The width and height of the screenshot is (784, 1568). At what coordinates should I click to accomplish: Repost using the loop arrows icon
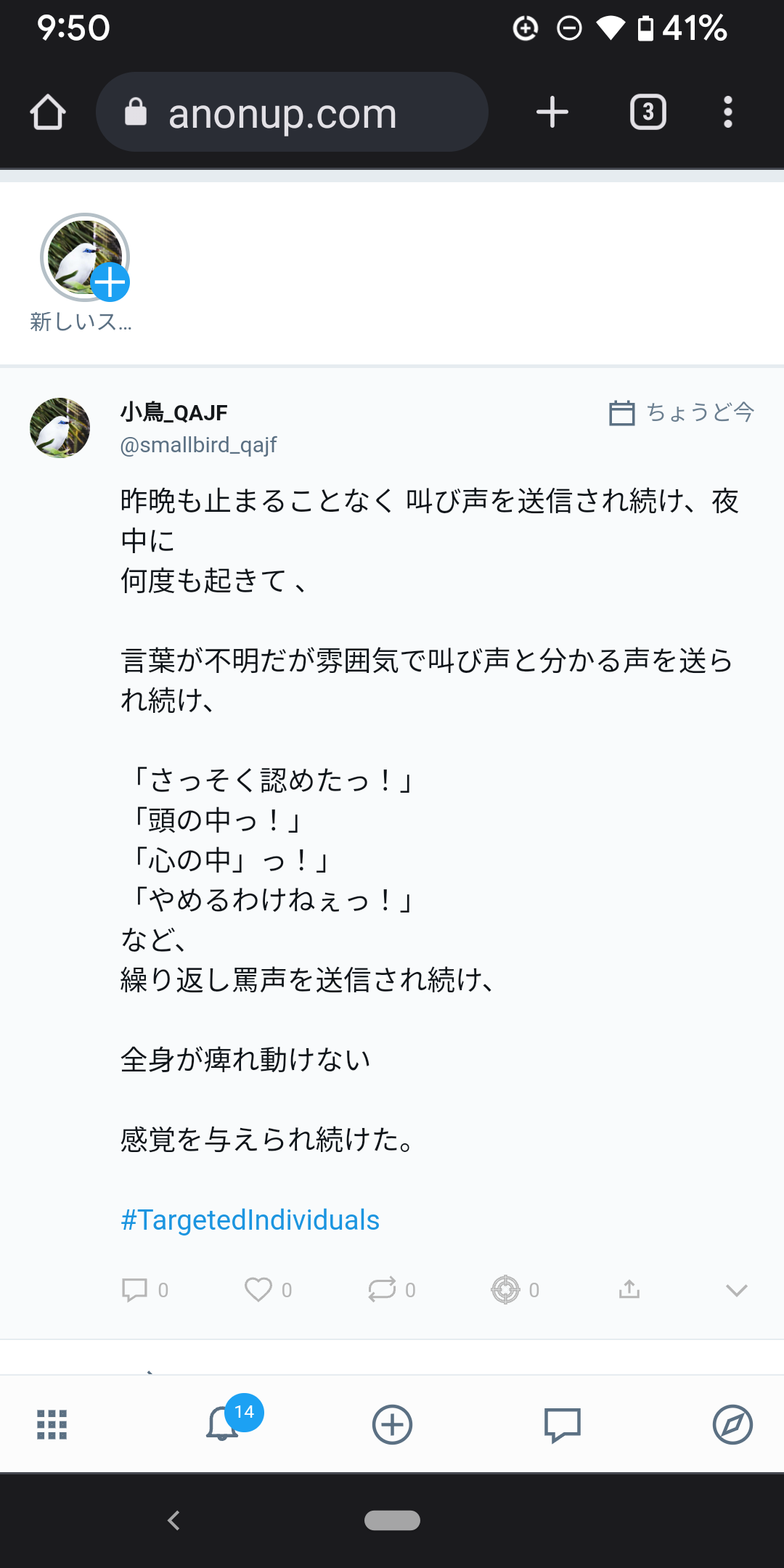(x=382, y=1290)
